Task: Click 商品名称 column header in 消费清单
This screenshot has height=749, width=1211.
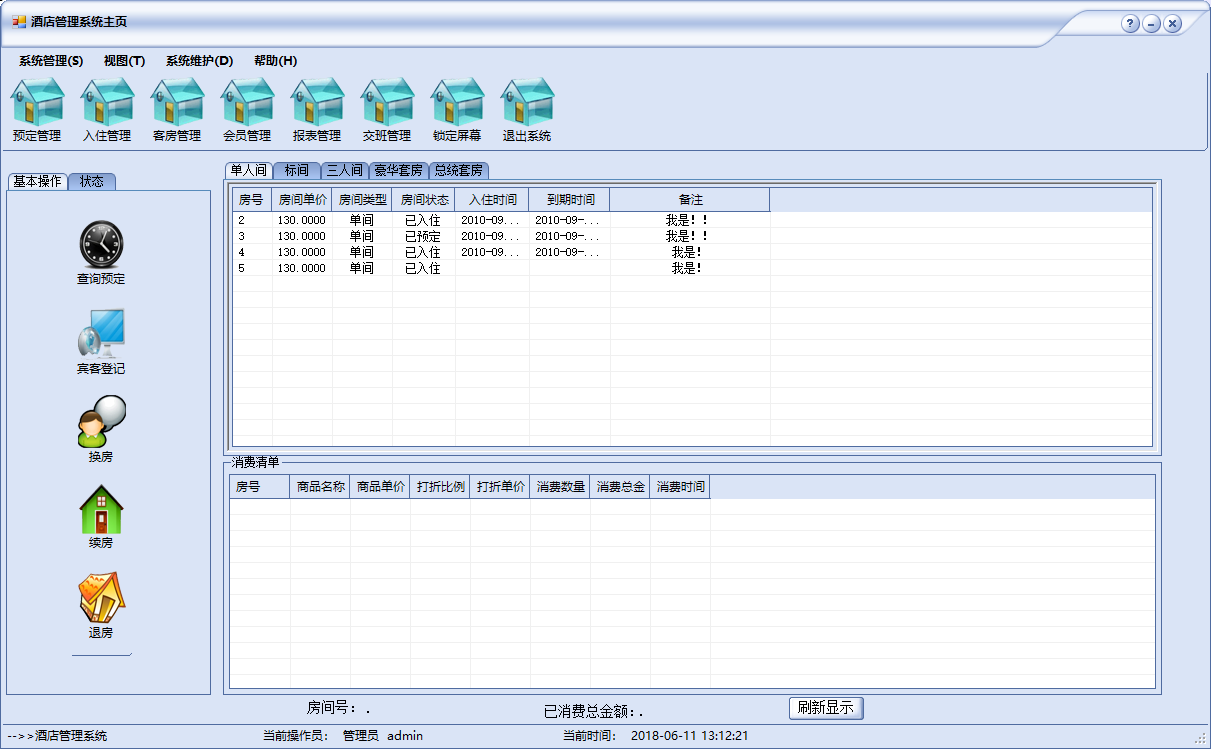Action: [320, 487]
